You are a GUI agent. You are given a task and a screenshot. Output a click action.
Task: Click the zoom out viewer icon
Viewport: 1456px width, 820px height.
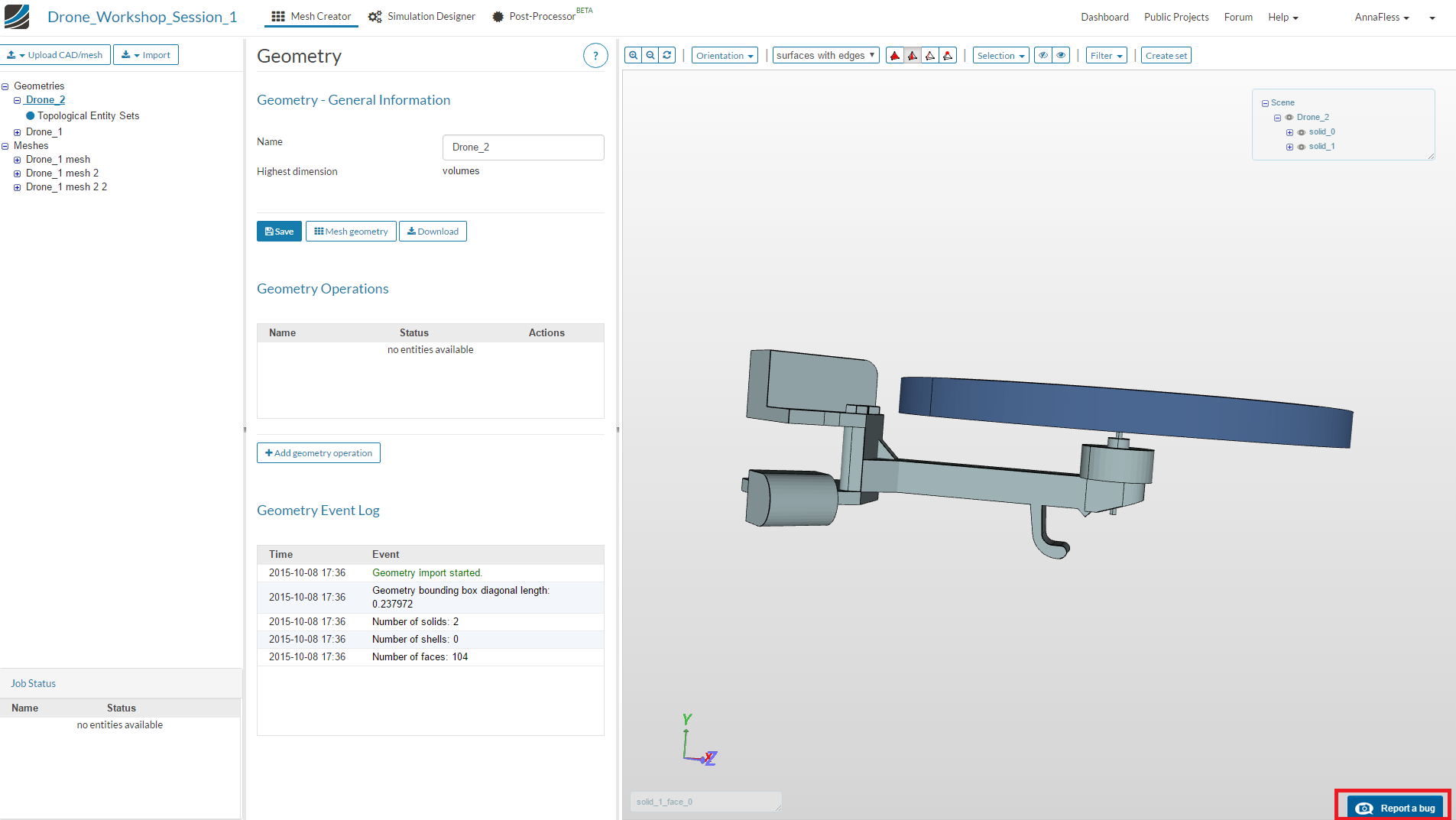(x=650, y=55)
